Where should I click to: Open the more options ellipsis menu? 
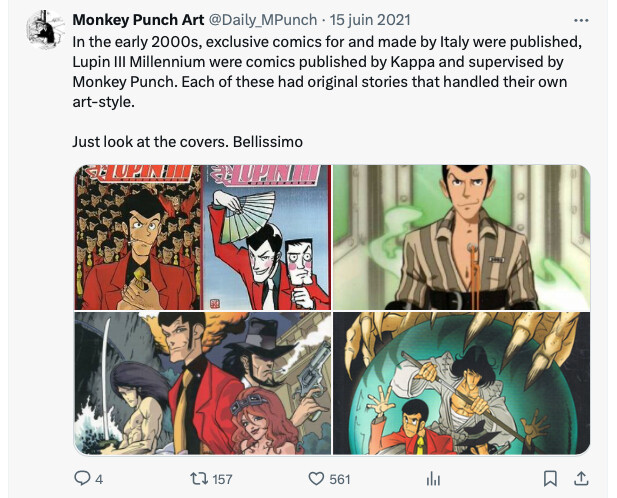pos(581,20)
